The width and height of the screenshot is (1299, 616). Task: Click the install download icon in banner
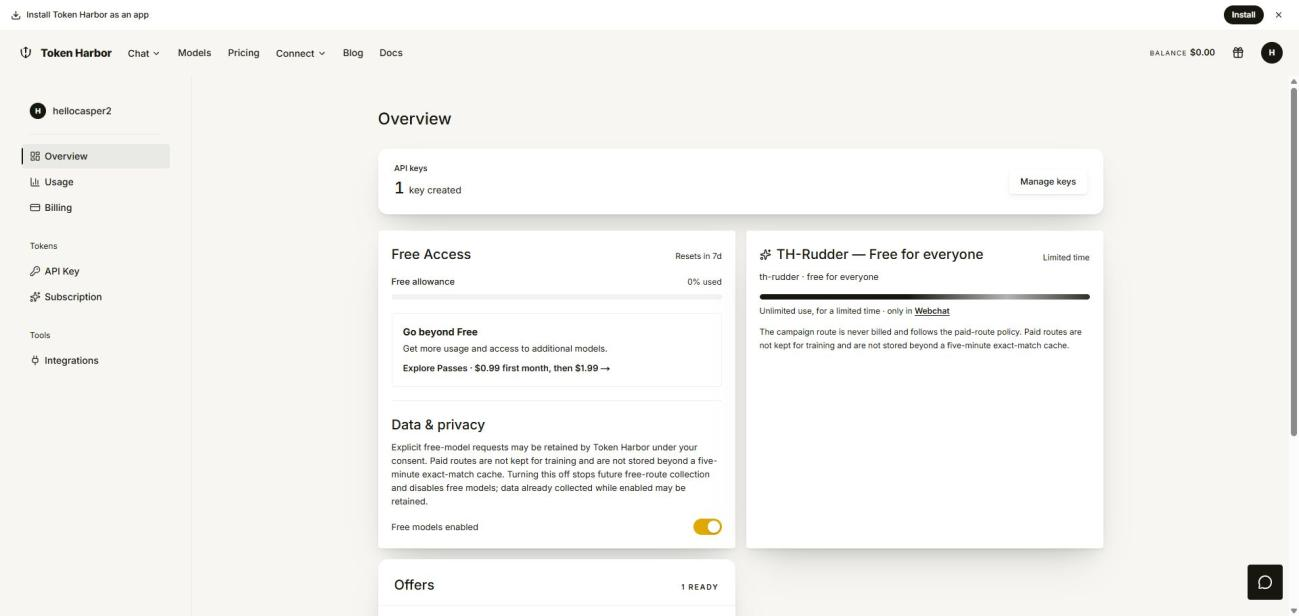15,14
